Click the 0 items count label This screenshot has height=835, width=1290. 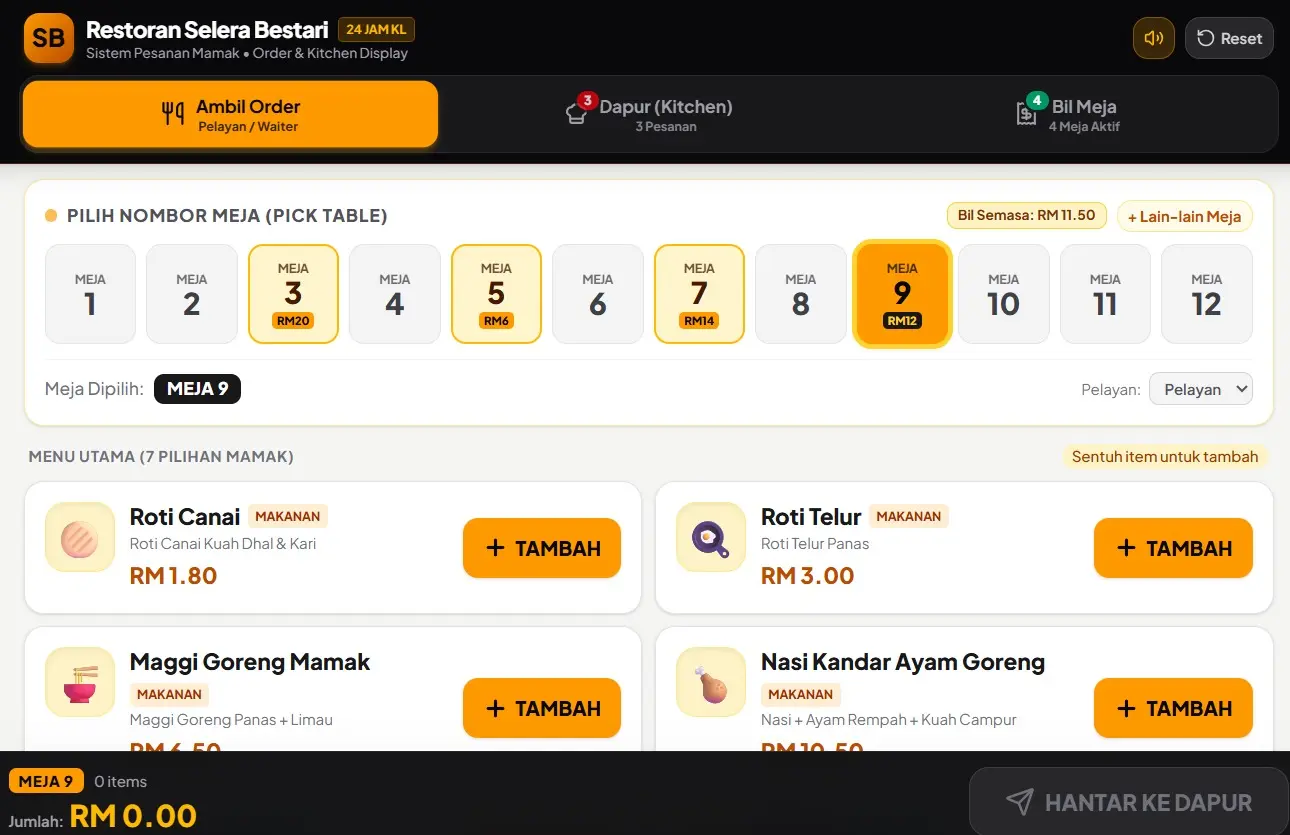point(121,782)
